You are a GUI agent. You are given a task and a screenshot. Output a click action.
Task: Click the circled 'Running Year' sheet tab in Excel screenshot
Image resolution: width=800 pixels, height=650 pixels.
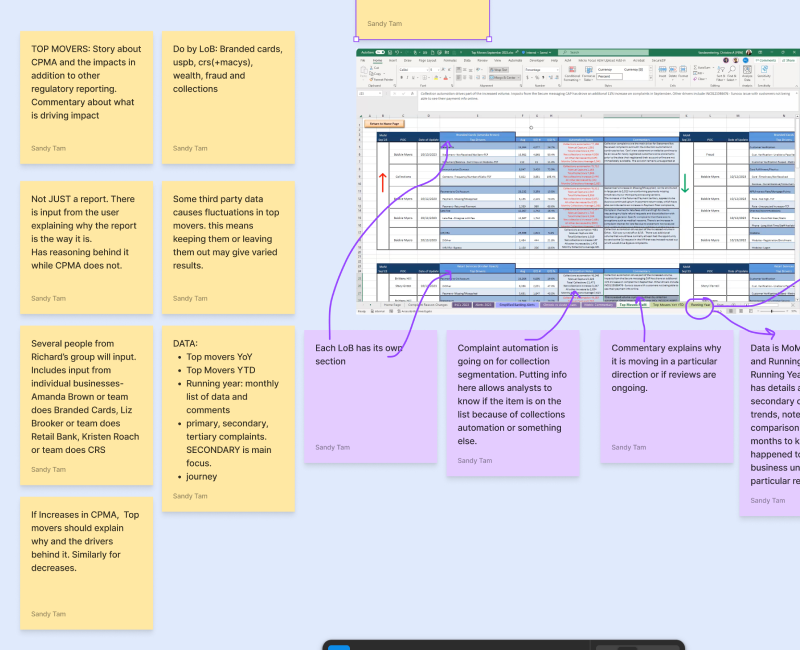(x=700, y=305)
